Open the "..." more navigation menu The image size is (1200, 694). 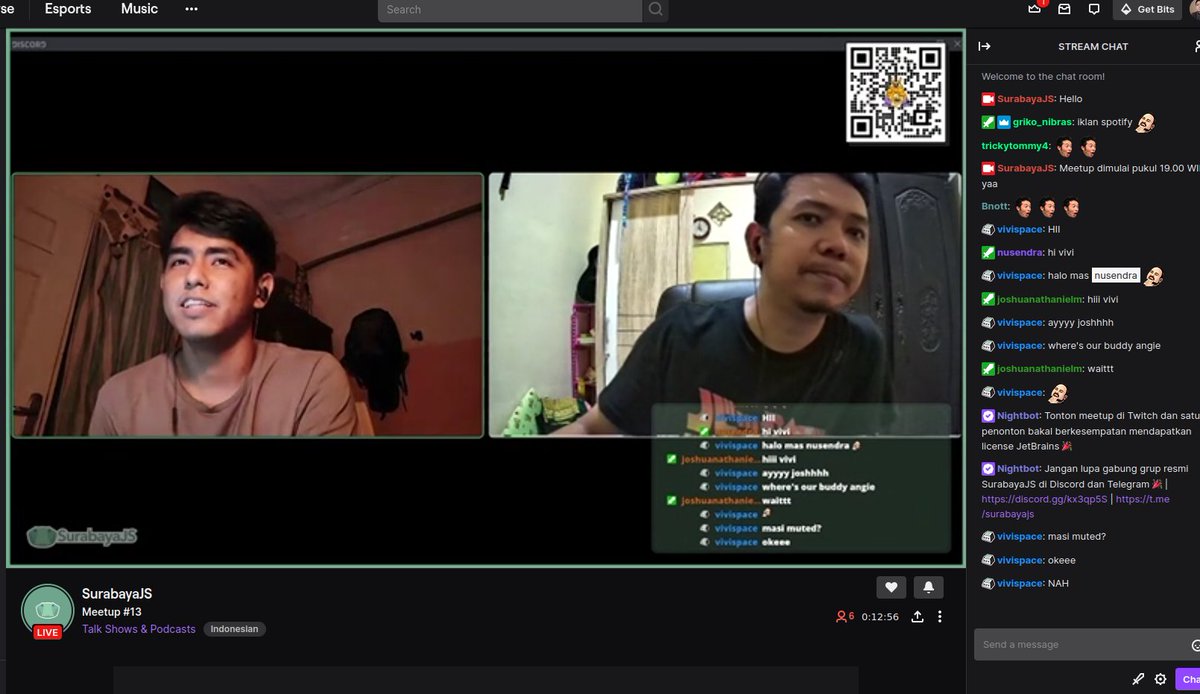point(190,9)
